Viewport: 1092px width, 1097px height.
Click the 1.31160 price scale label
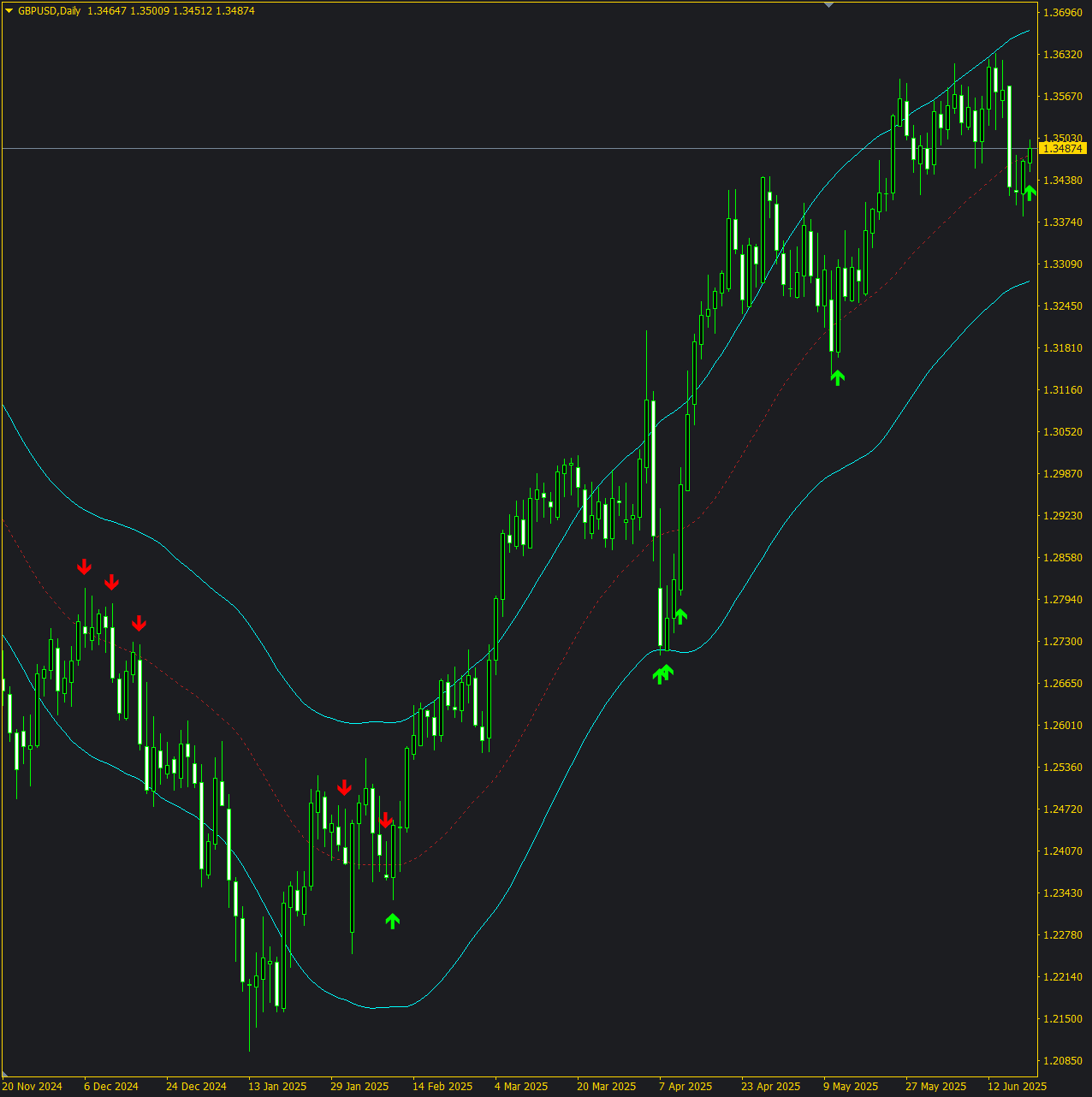(x=1064, y=390)
